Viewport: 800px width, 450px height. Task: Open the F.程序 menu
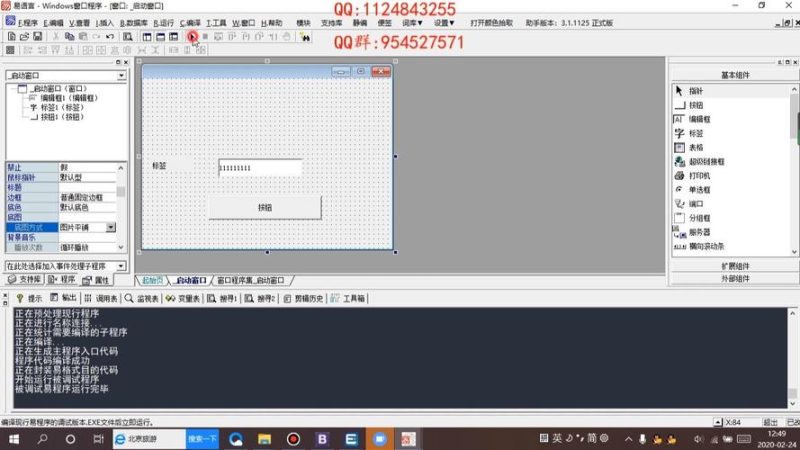click(27, 23)
